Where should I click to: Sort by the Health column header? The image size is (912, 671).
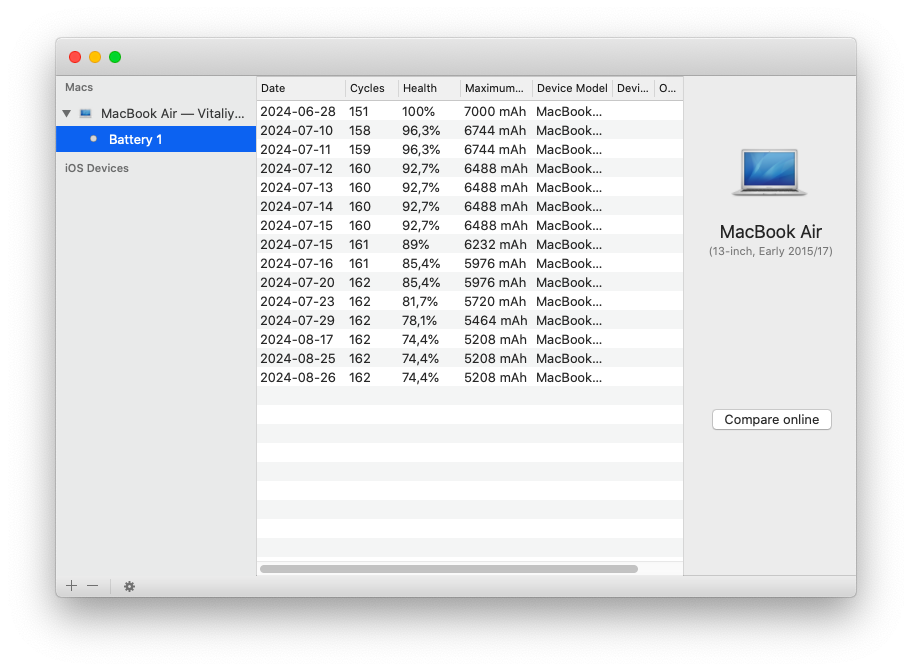click(x=429, y=88)
